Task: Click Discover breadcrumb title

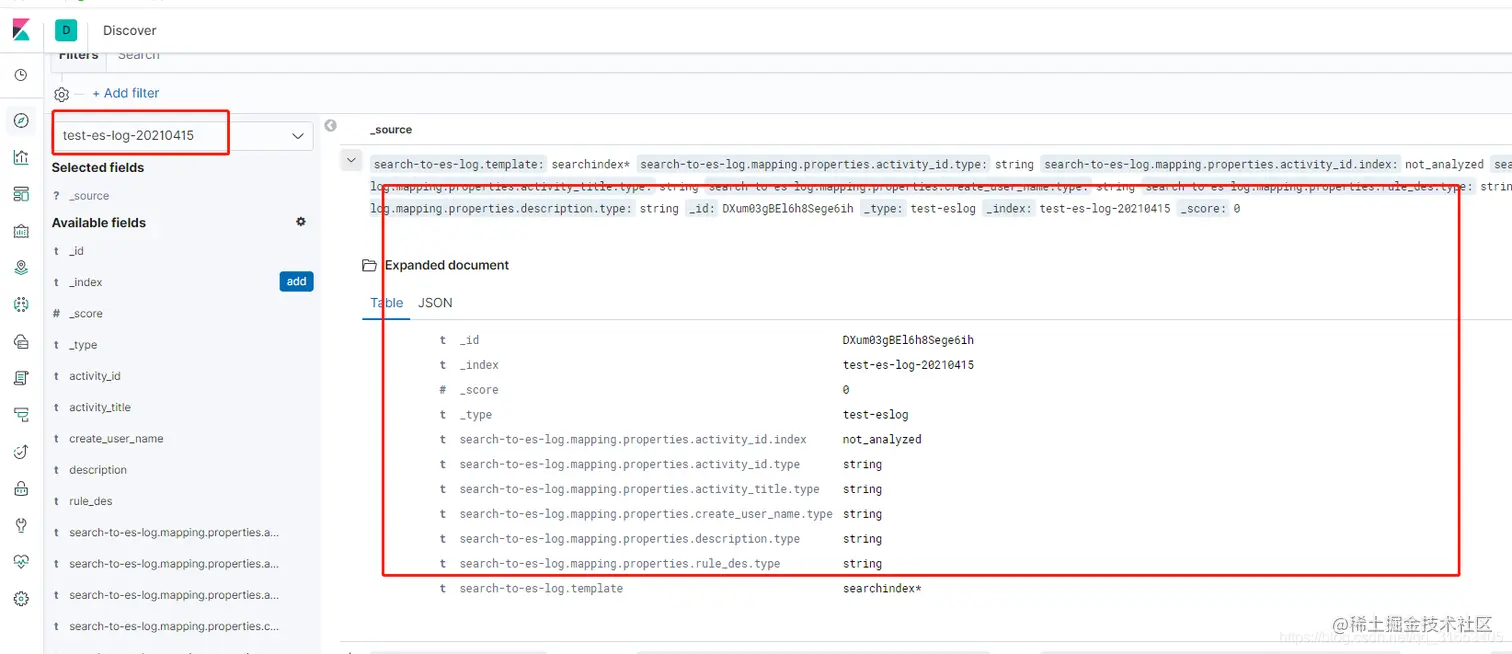Action: [130, 30]
